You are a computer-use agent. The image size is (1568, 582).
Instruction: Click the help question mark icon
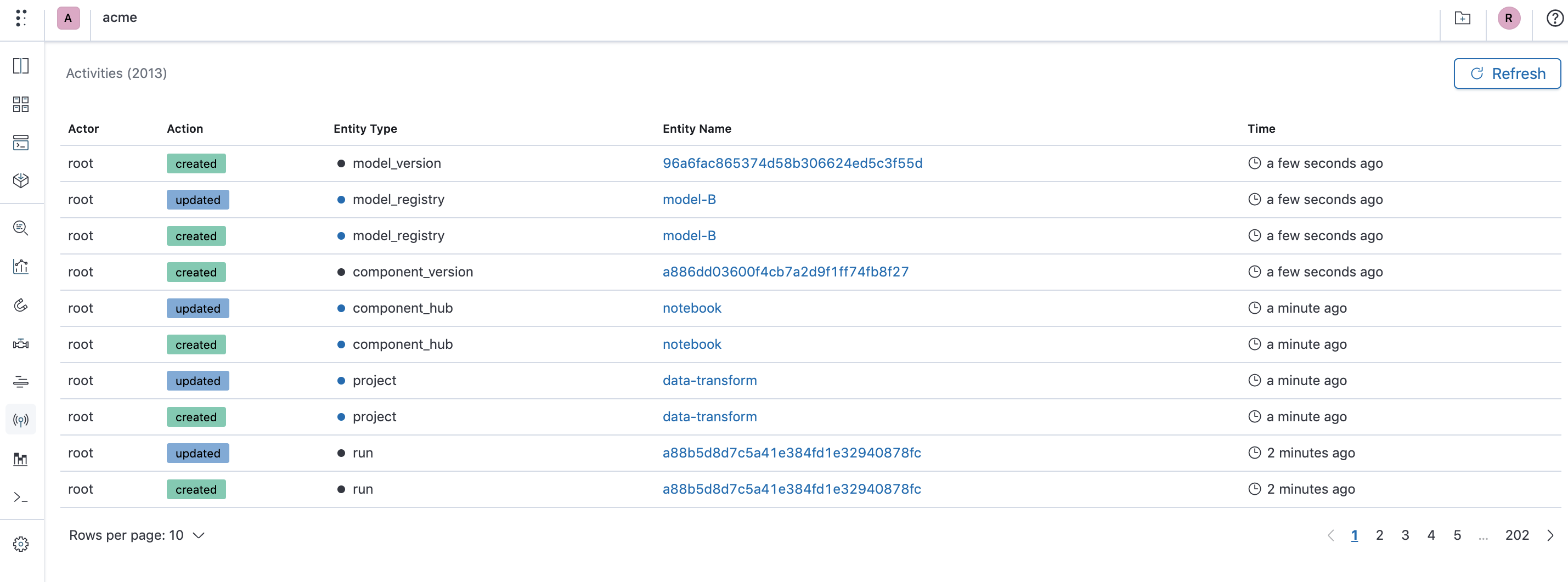tap(1554, 18)
